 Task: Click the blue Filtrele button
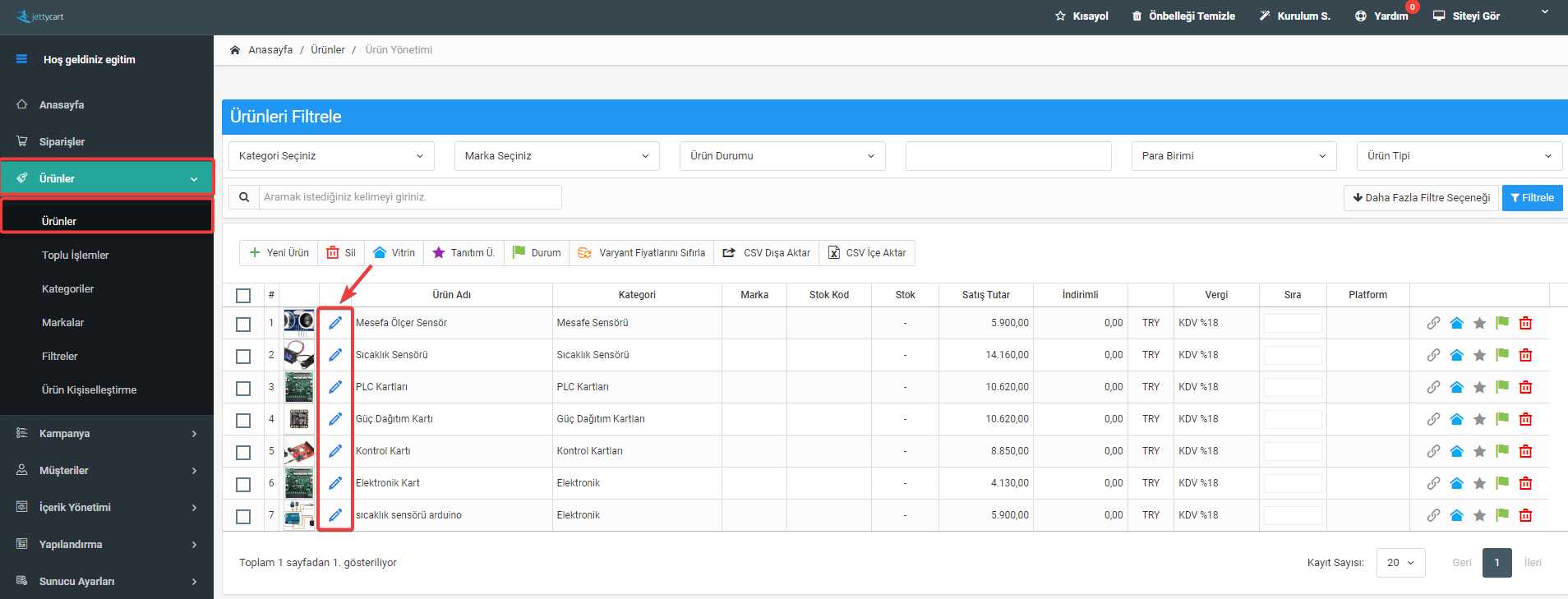(1532, 198)
